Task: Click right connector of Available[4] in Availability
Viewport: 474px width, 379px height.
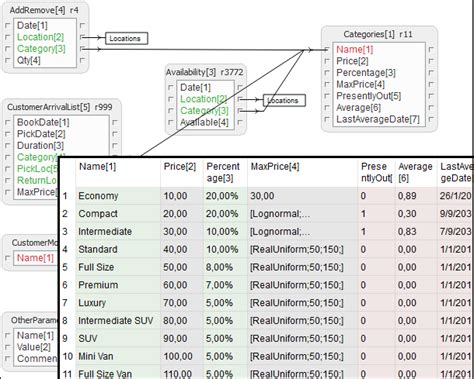Action: [x=240, y=123]
